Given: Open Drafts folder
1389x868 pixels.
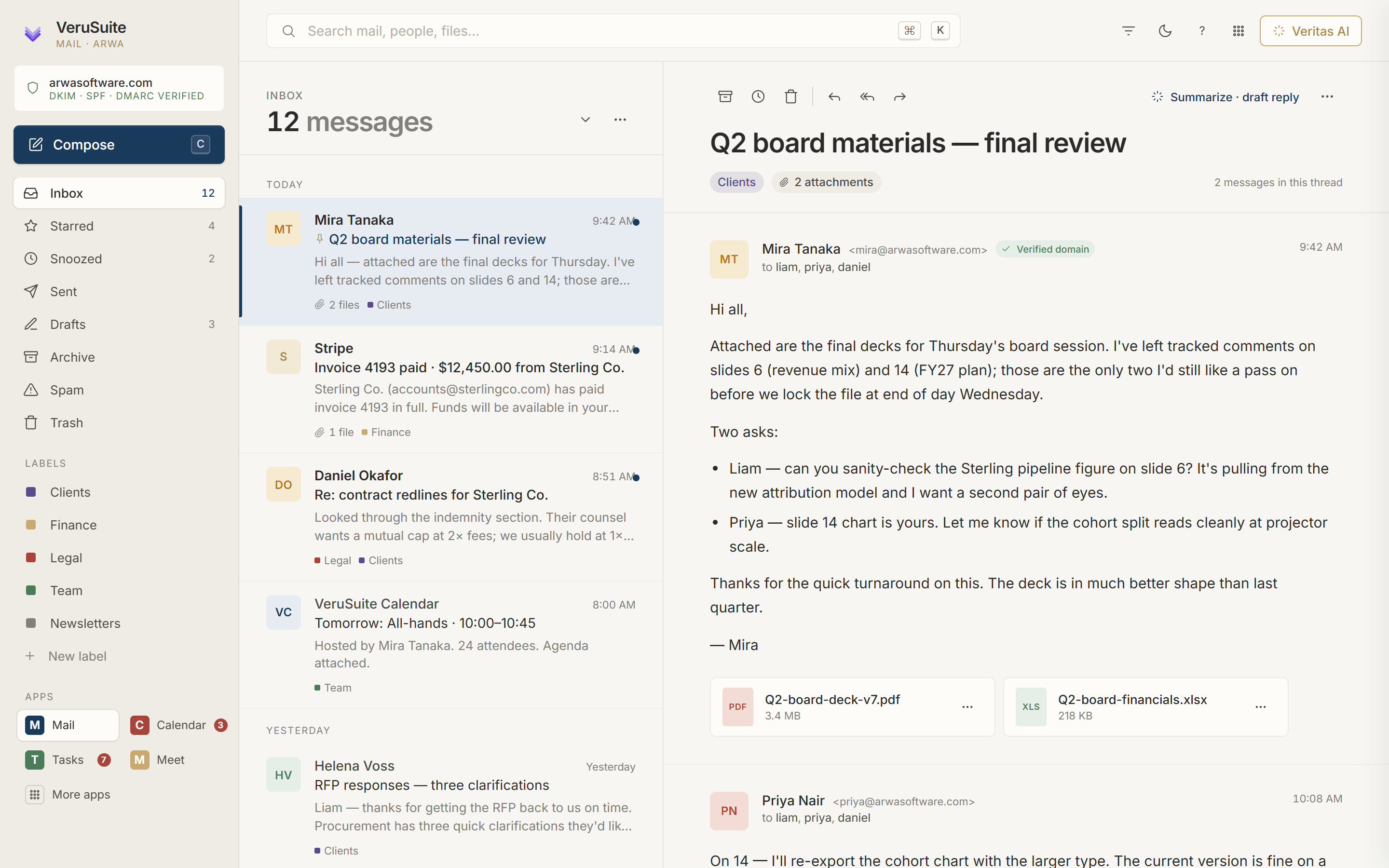Looking at the screenshot, I should tap(119, 324).
